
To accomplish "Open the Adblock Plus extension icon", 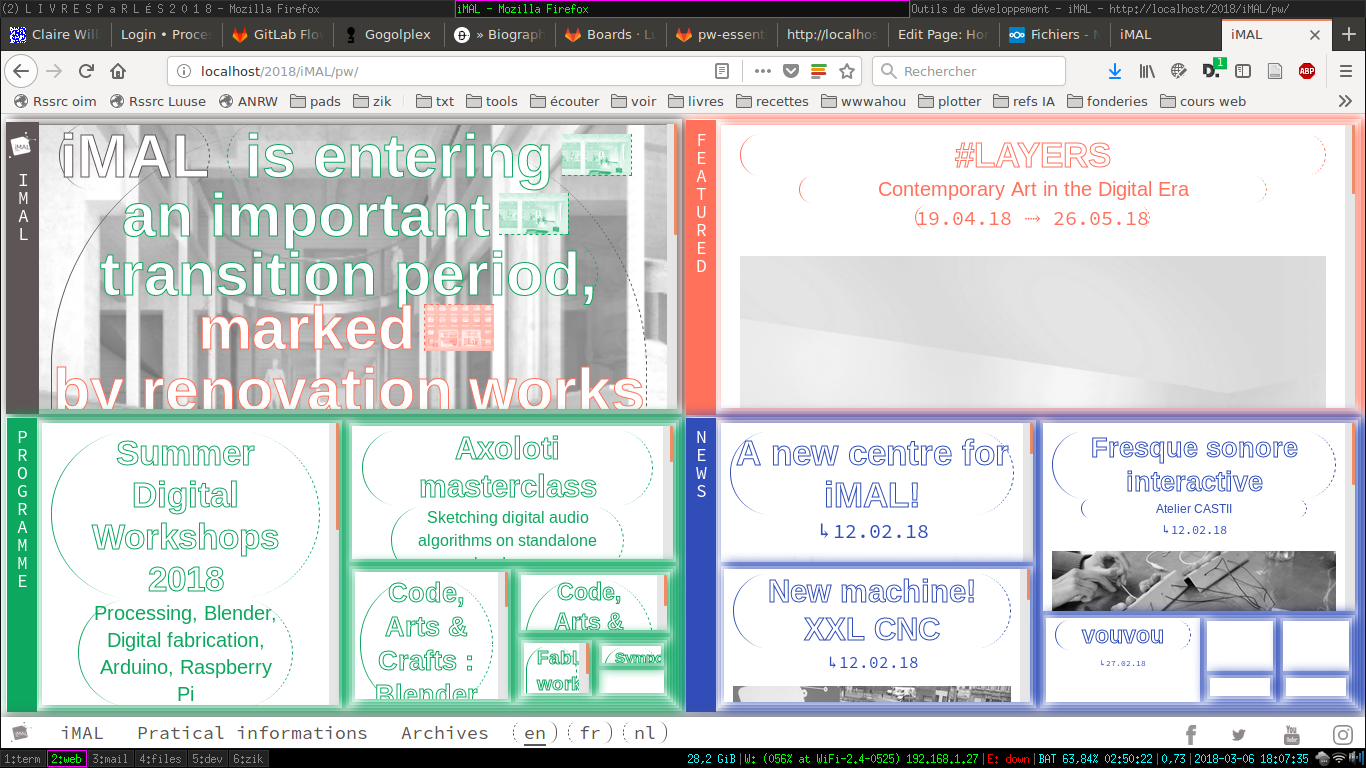I will 1306,71.
